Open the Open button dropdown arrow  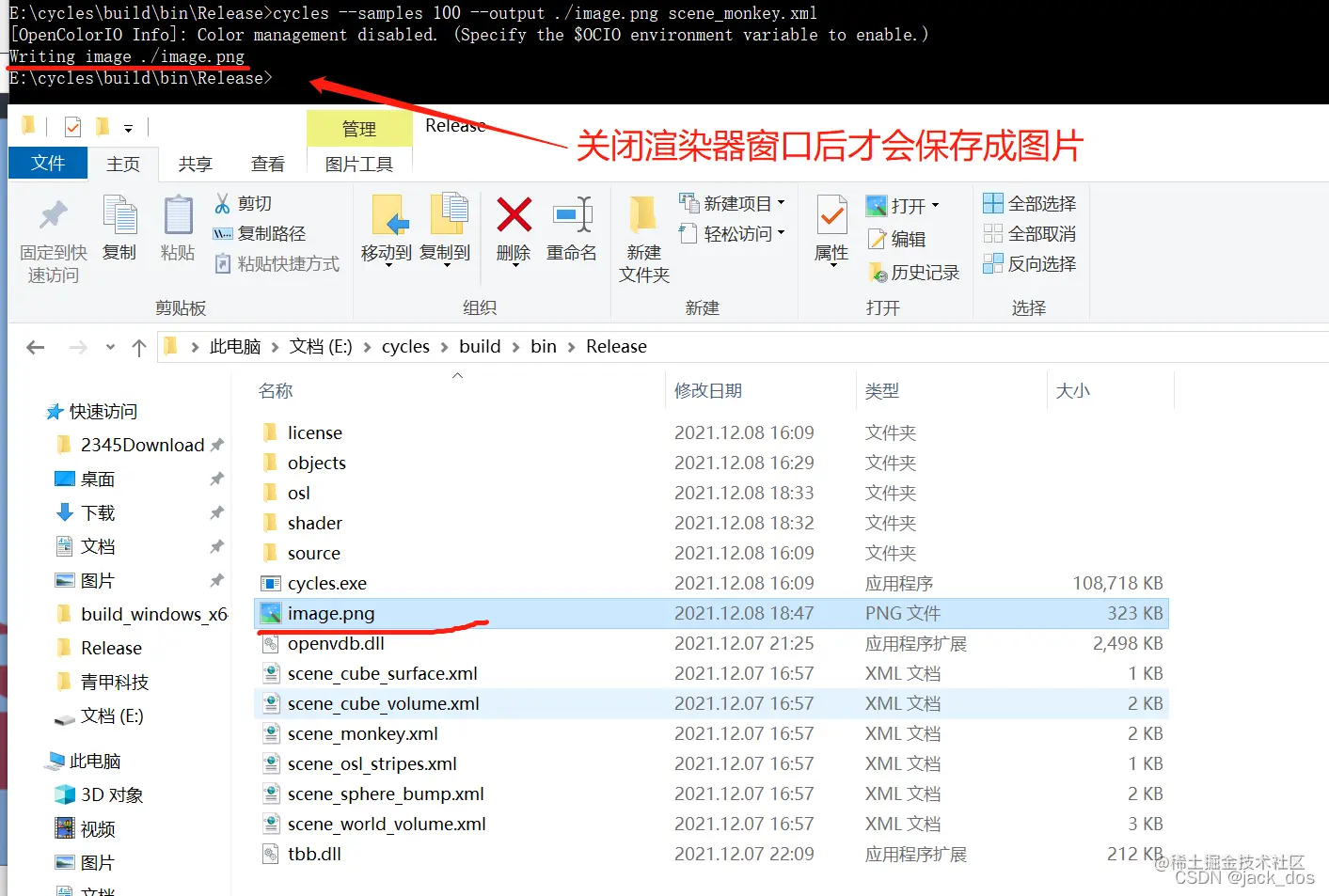click(935, 205)
